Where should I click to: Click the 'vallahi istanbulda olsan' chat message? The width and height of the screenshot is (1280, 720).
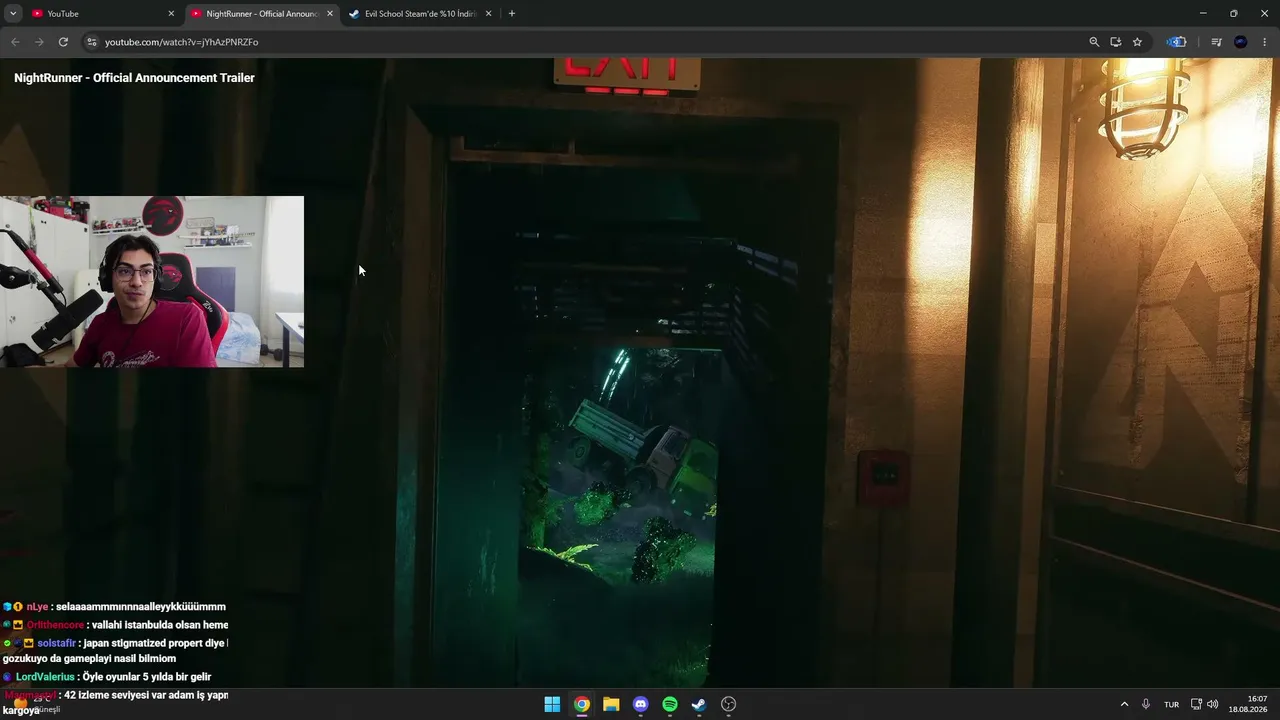click(x=115, y=625)
